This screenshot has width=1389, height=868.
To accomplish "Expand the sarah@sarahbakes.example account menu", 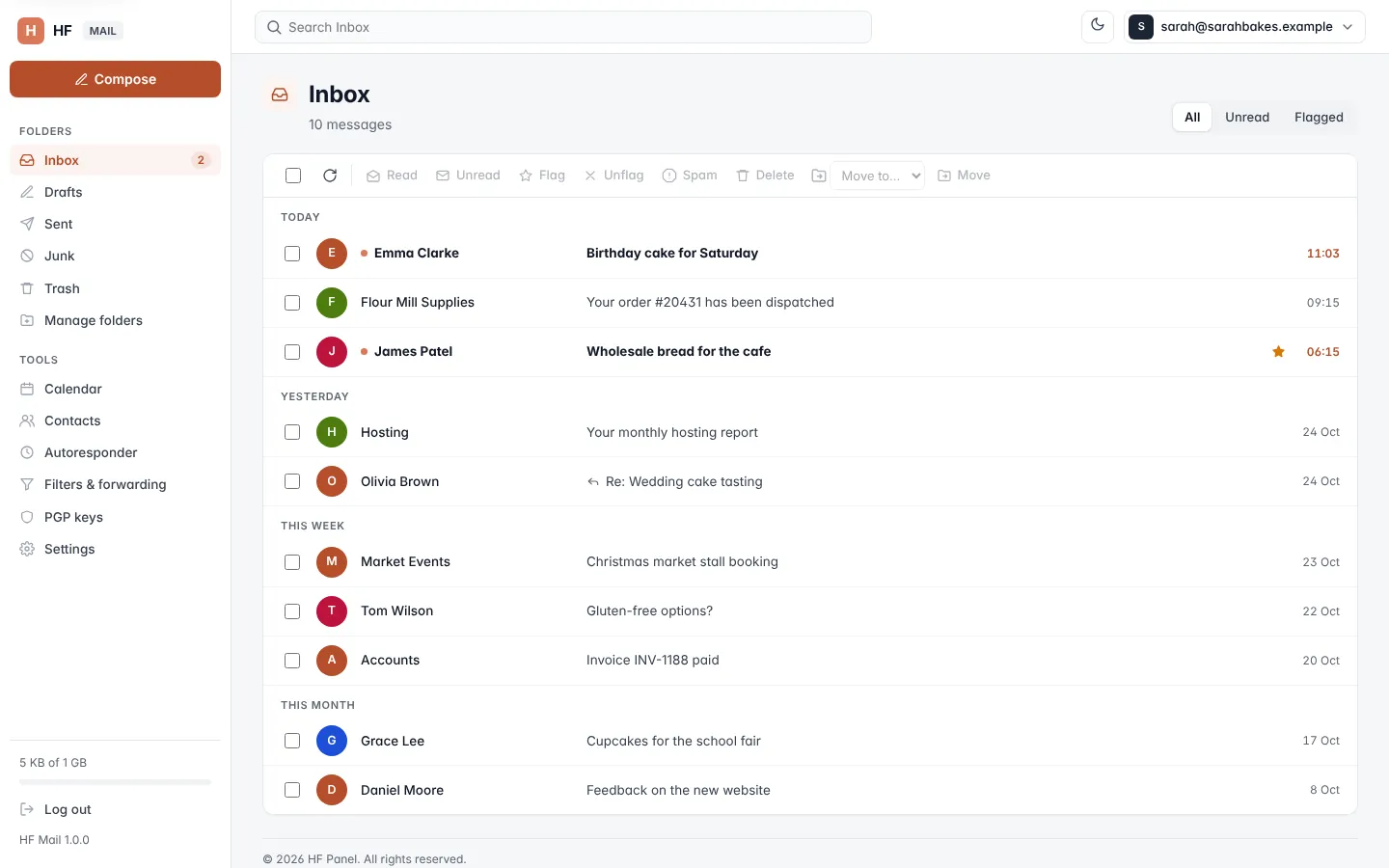I will click(x=1244, y=27).
